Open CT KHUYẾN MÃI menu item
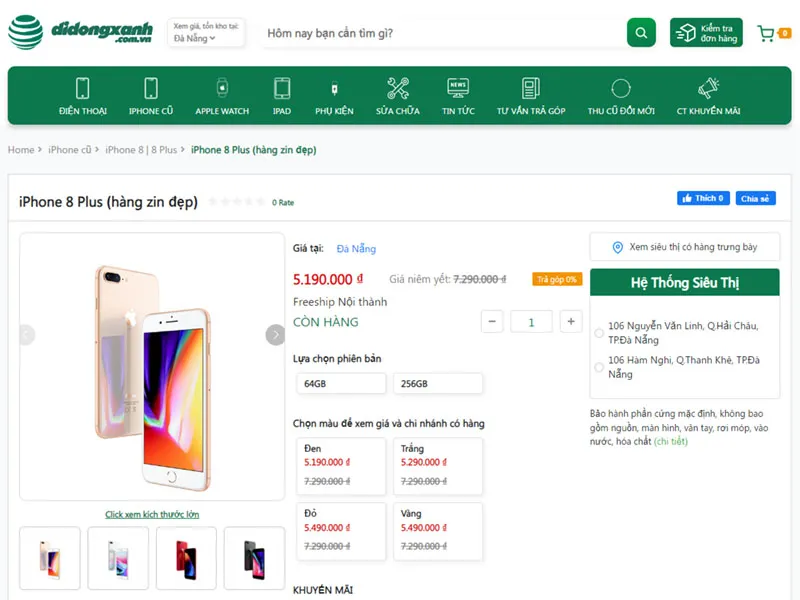 coord(708,111)
